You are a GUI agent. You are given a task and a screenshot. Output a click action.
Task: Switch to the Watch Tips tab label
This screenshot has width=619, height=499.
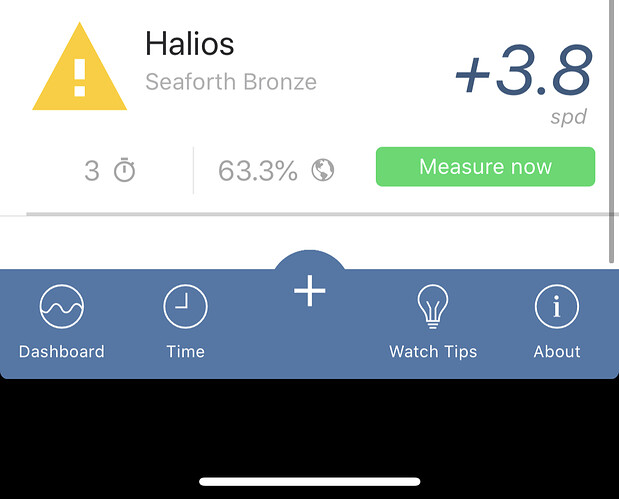tap(433, 352)
